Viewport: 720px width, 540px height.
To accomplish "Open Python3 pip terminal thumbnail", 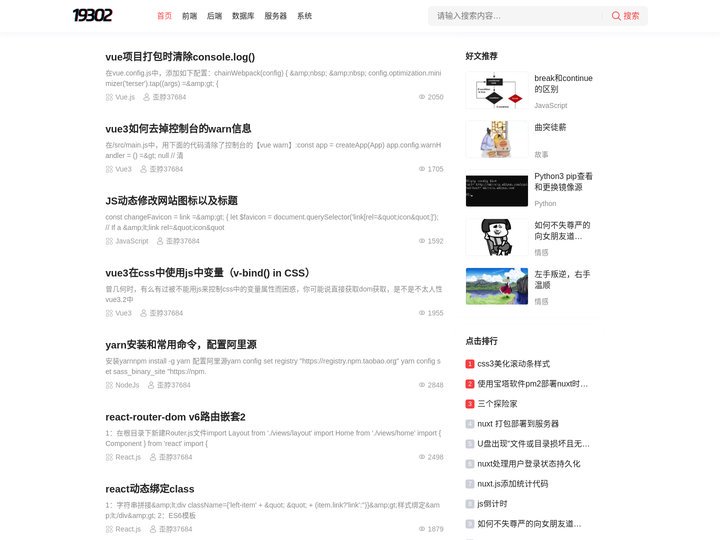I will pyautogui.click(x=497, y=189).
